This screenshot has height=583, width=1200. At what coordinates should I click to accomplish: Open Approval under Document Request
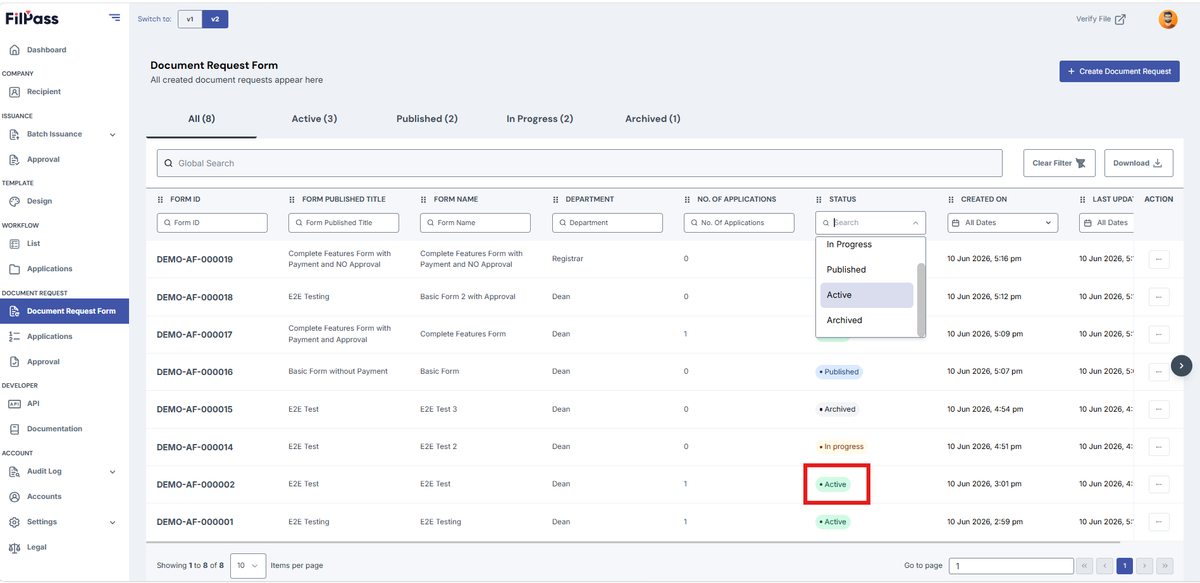click(x=43, y=362)
